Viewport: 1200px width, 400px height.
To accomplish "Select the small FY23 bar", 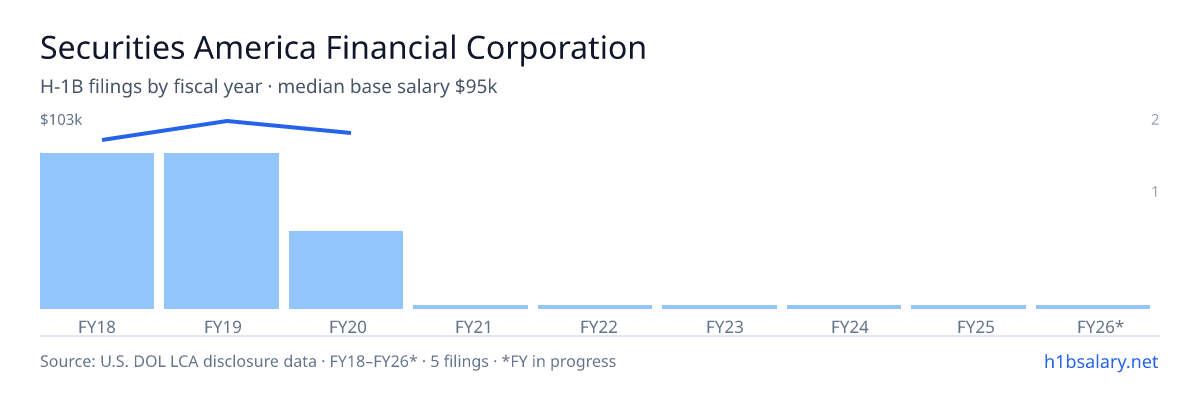I will (719, 307).
